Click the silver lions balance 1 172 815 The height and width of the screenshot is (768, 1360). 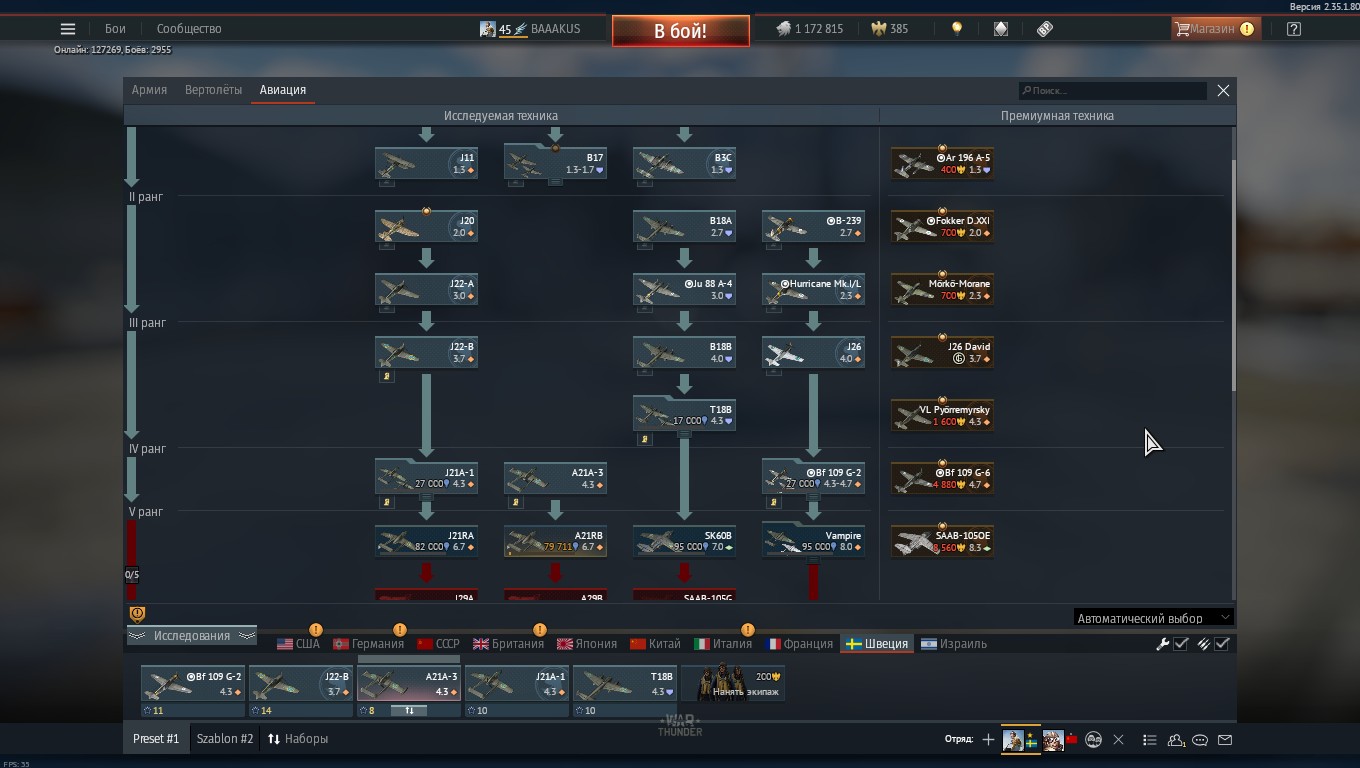point(810,29)
